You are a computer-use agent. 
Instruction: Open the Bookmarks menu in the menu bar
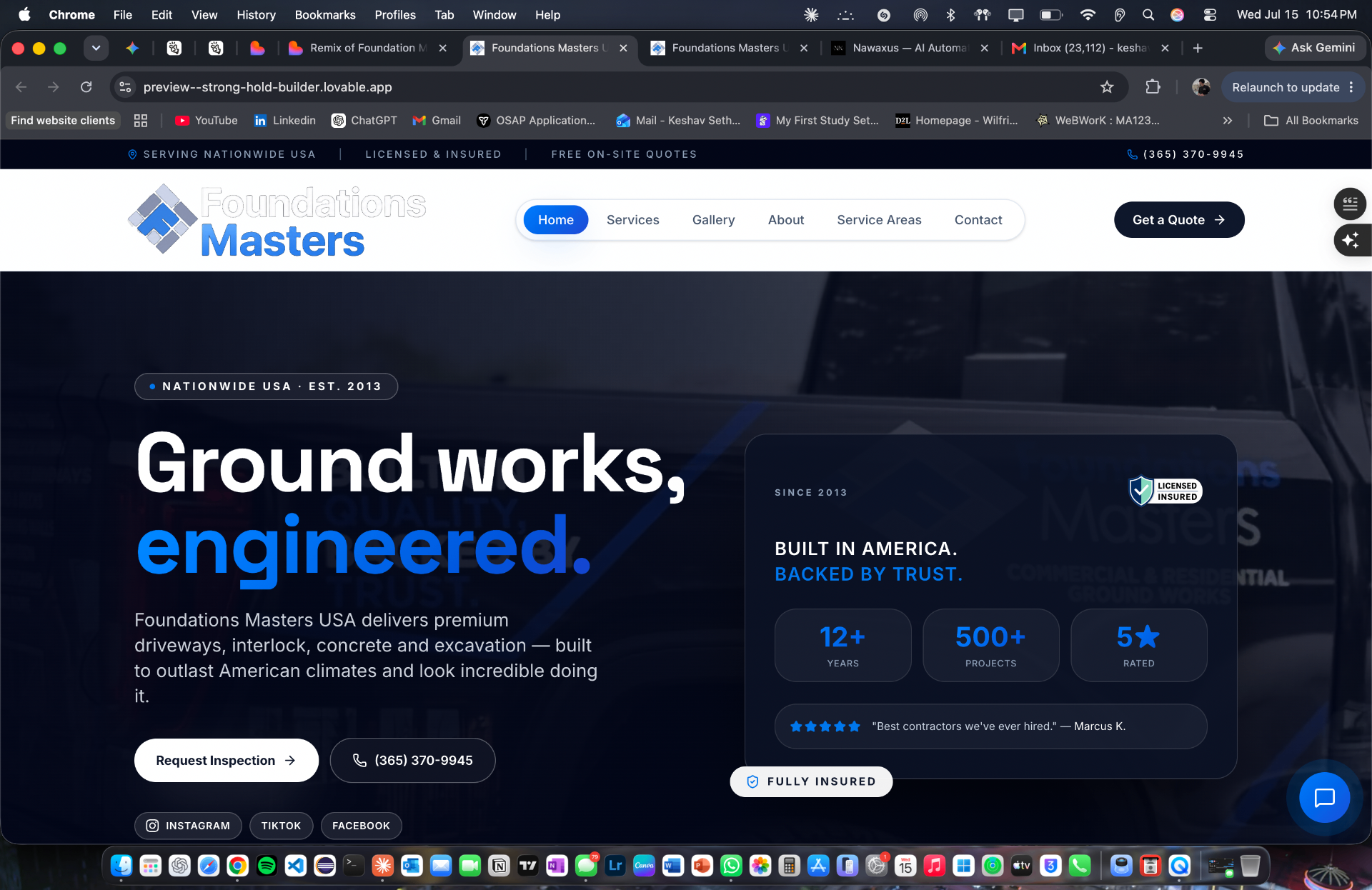click(325, 15)
